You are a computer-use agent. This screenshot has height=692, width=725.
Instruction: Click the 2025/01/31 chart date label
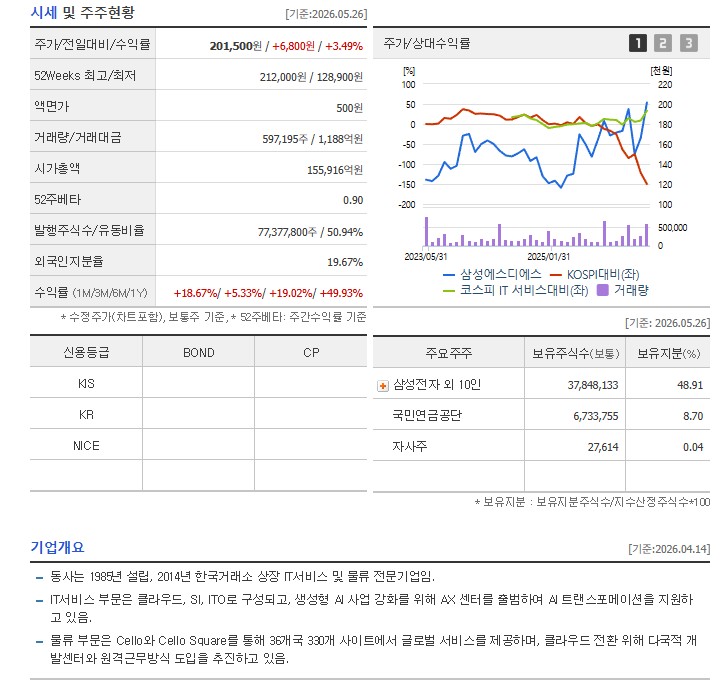click(548, 257)
